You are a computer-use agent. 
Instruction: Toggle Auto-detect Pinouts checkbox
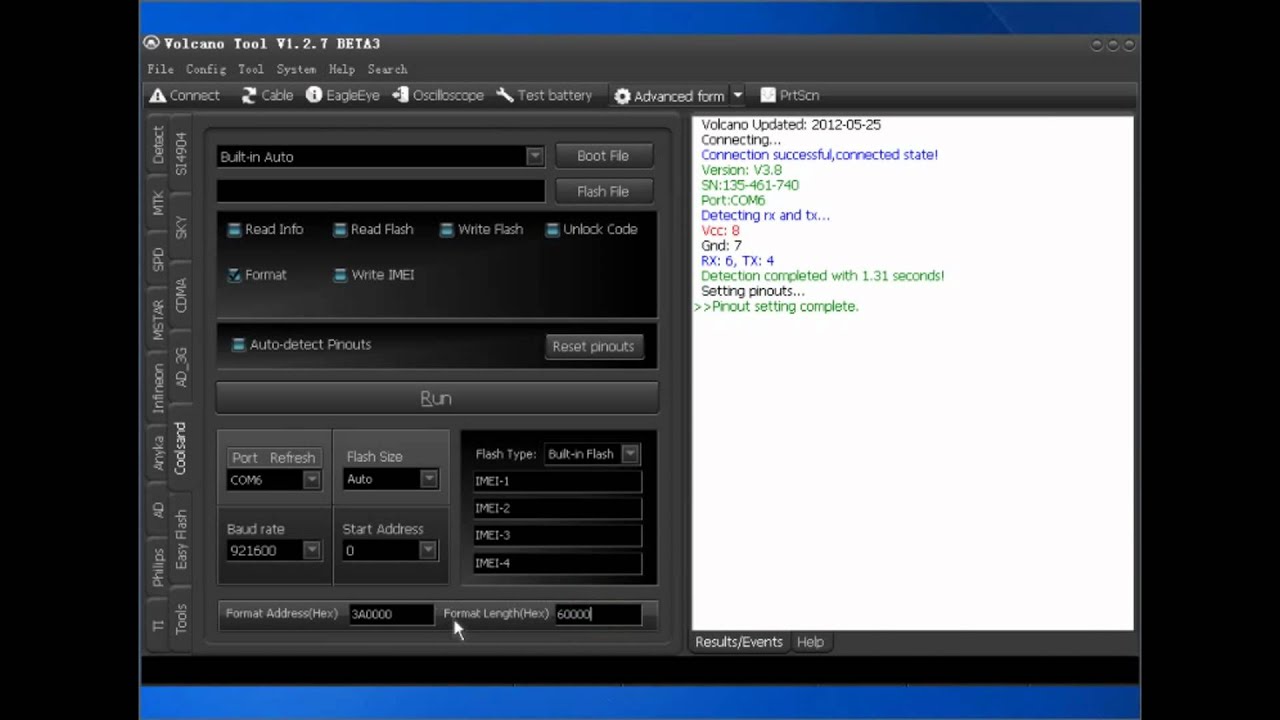(x=238, y=345)
